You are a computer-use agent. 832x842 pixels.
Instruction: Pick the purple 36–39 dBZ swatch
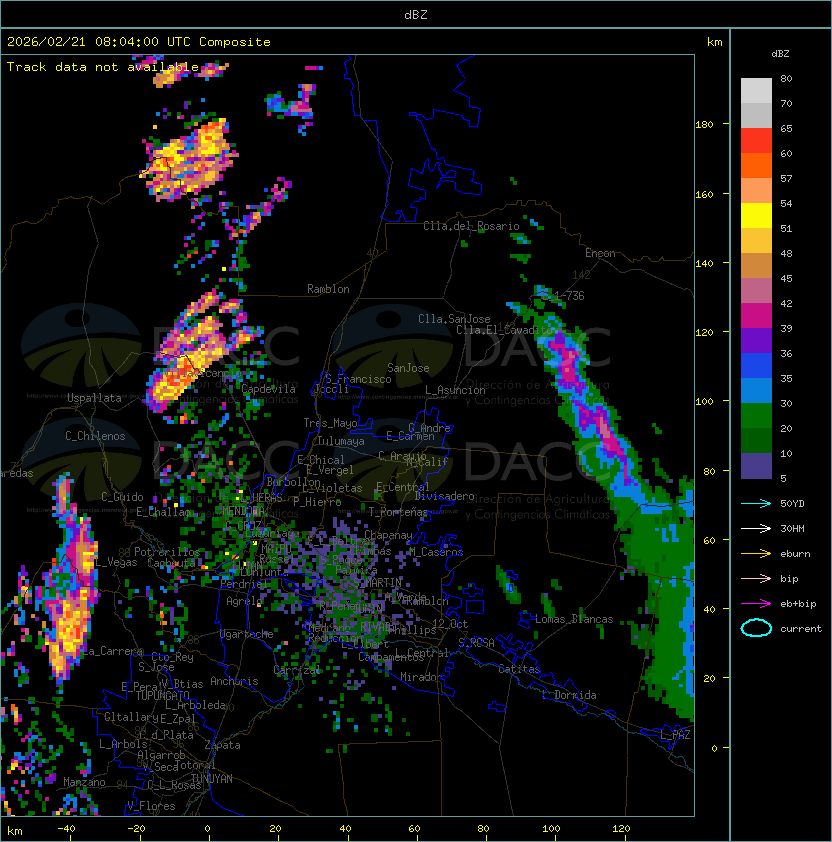pyautogui.click(x=756, y=340)
